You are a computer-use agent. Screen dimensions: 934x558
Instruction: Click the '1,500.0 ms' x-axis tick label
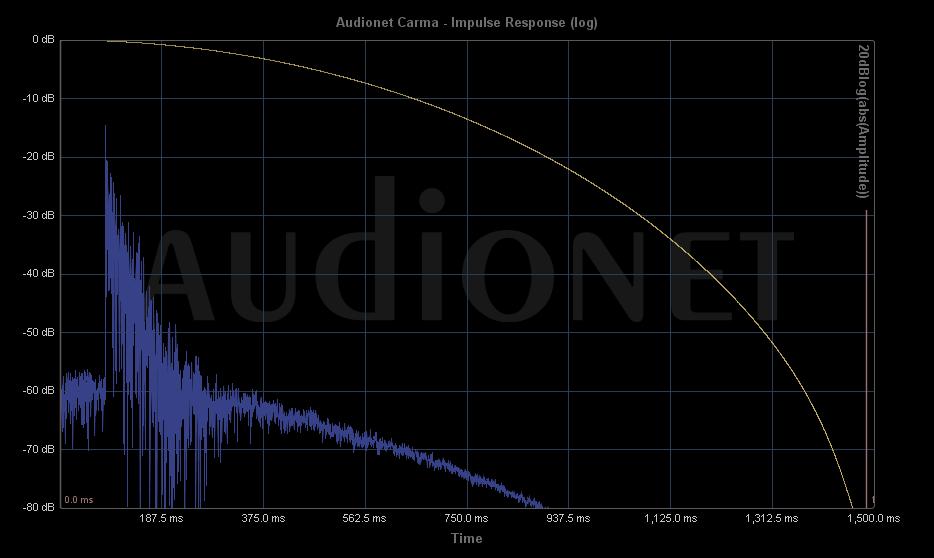tap(872, 518)
